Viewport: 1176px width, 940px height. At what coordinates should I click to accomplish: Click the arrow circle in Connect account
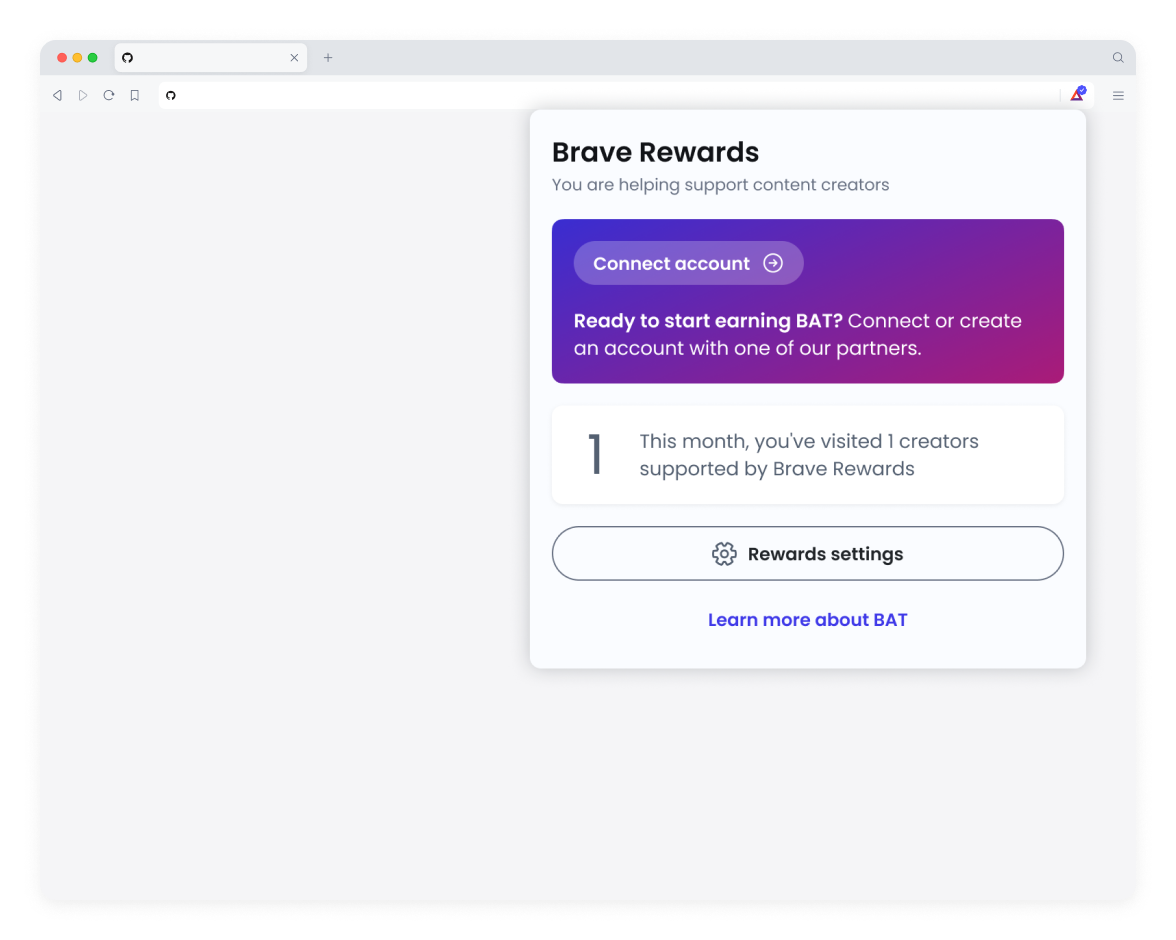(772, 263)
